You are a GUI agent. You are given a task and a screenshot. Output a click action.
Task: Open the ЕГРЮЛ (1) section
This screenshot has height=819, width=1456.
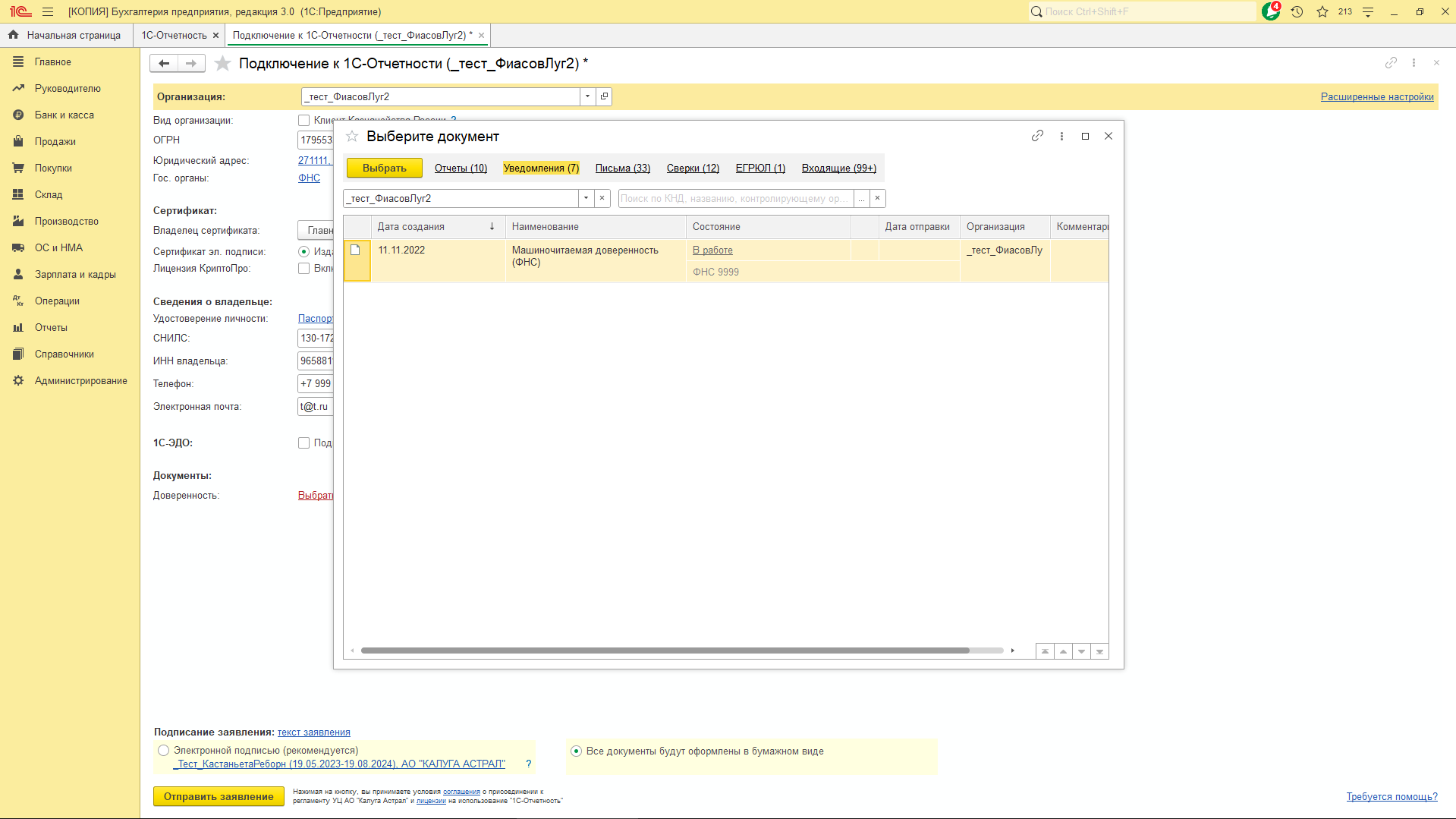(x=760, y=168)
